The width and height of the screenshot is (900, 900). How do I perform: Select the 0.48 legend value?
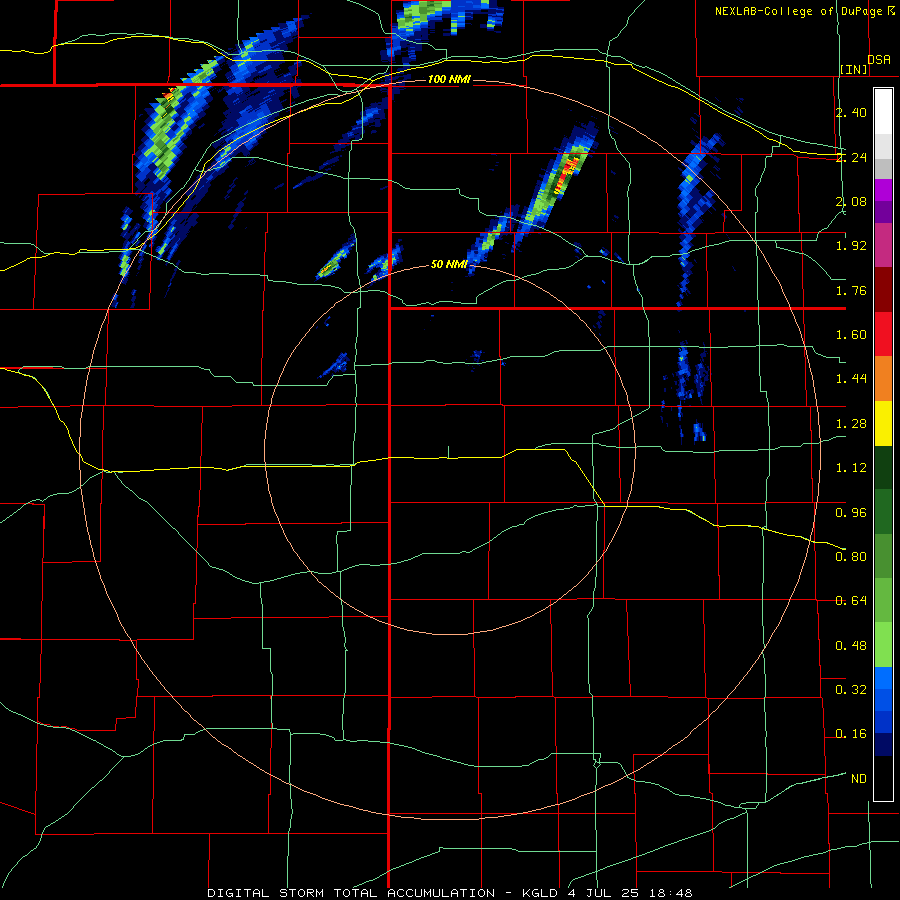tap(851, 646)
